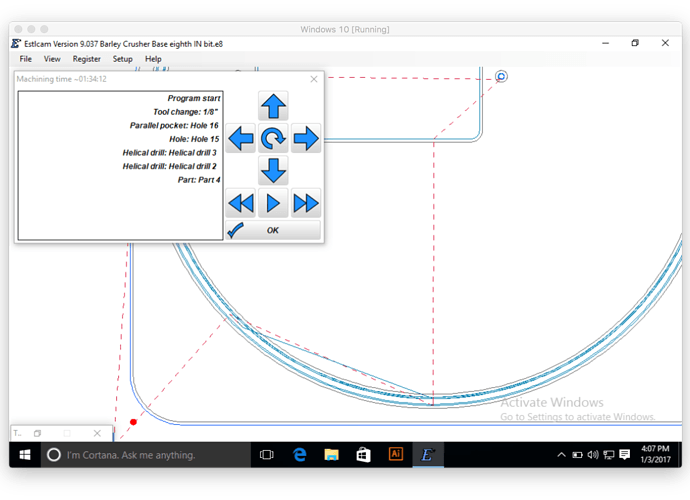Viewport: 690px width, 500px height.
Task: Minimize the Estlcam window
Action: click(x=606, y=43)
